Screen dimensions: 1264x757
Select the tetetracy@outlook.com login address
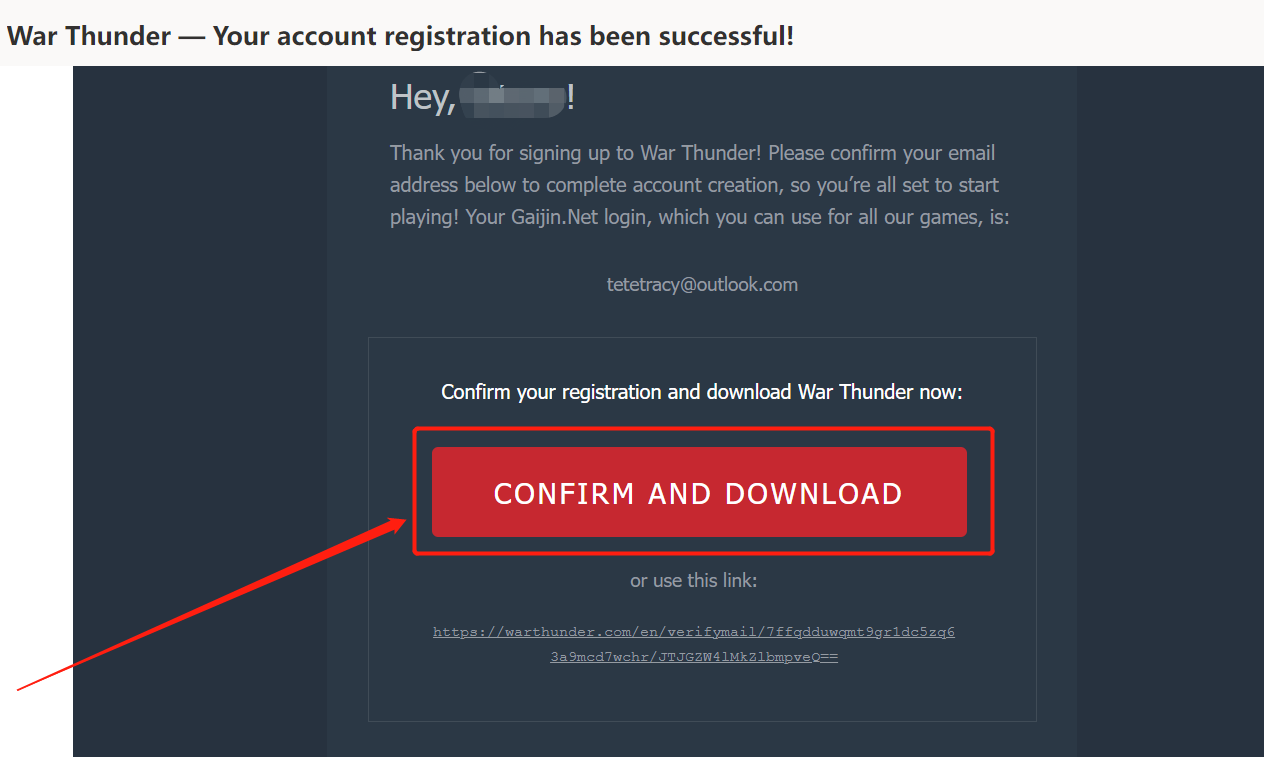[702, 284]
